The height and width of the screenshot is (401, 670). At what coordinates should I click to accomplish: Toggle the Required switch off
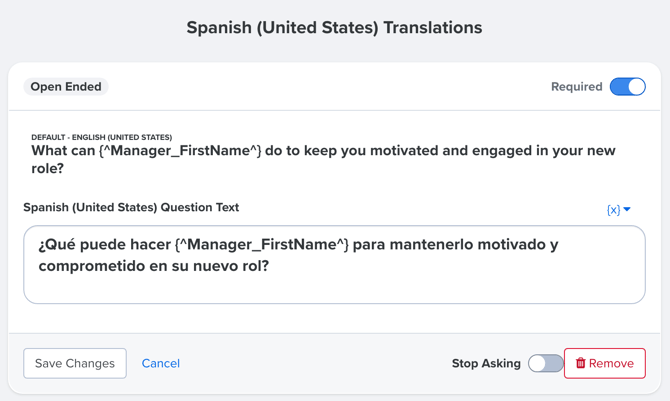click(627, 86)
